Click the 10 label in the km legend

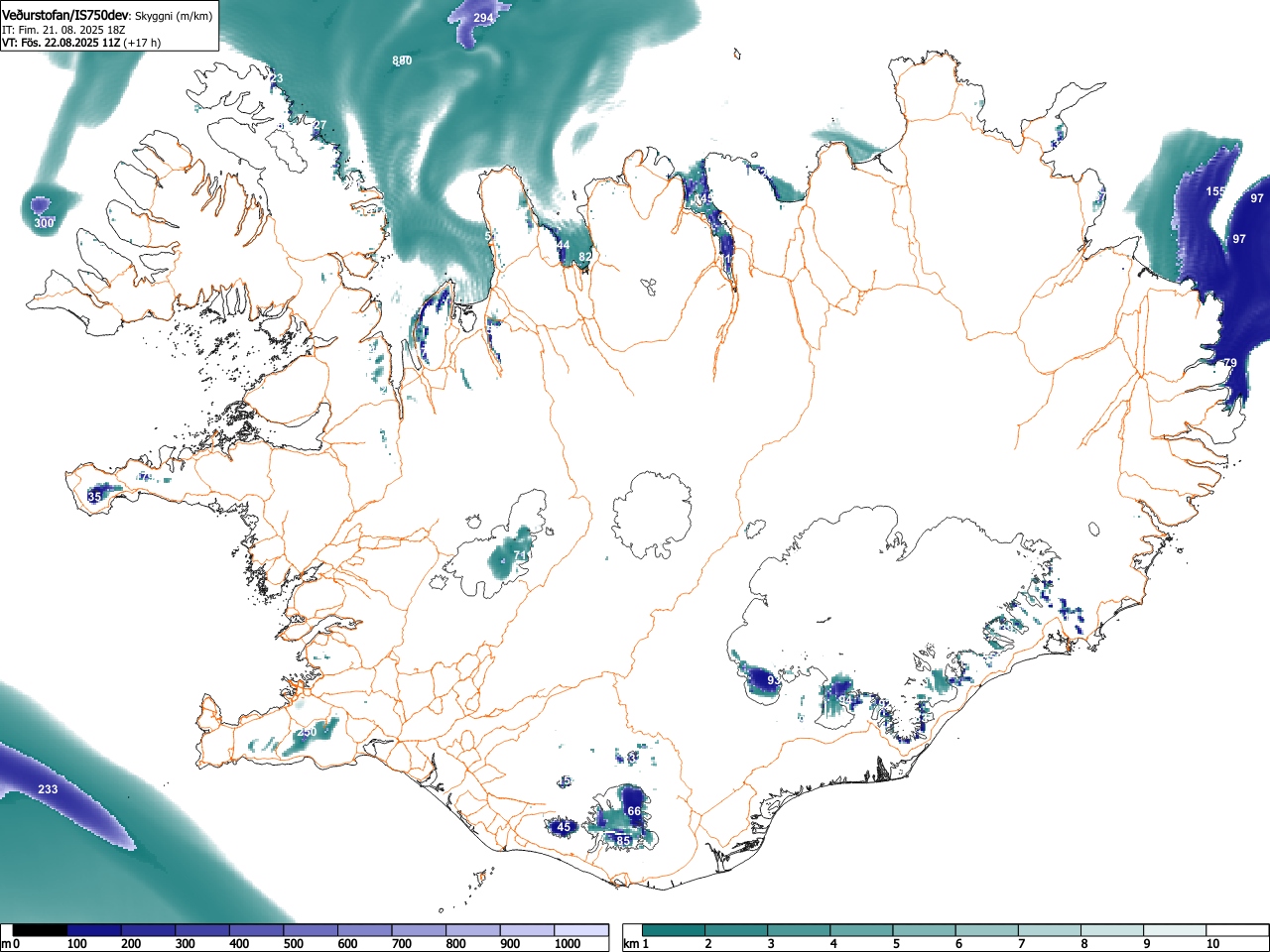1212,944
